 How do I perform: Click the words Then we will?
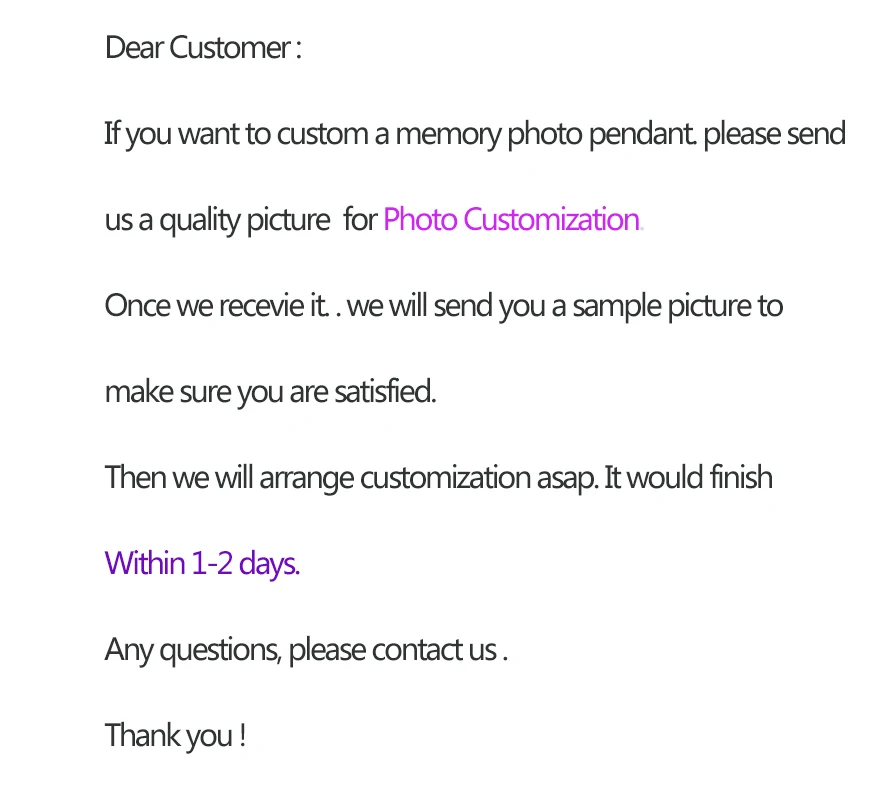(x=179, y=477)
